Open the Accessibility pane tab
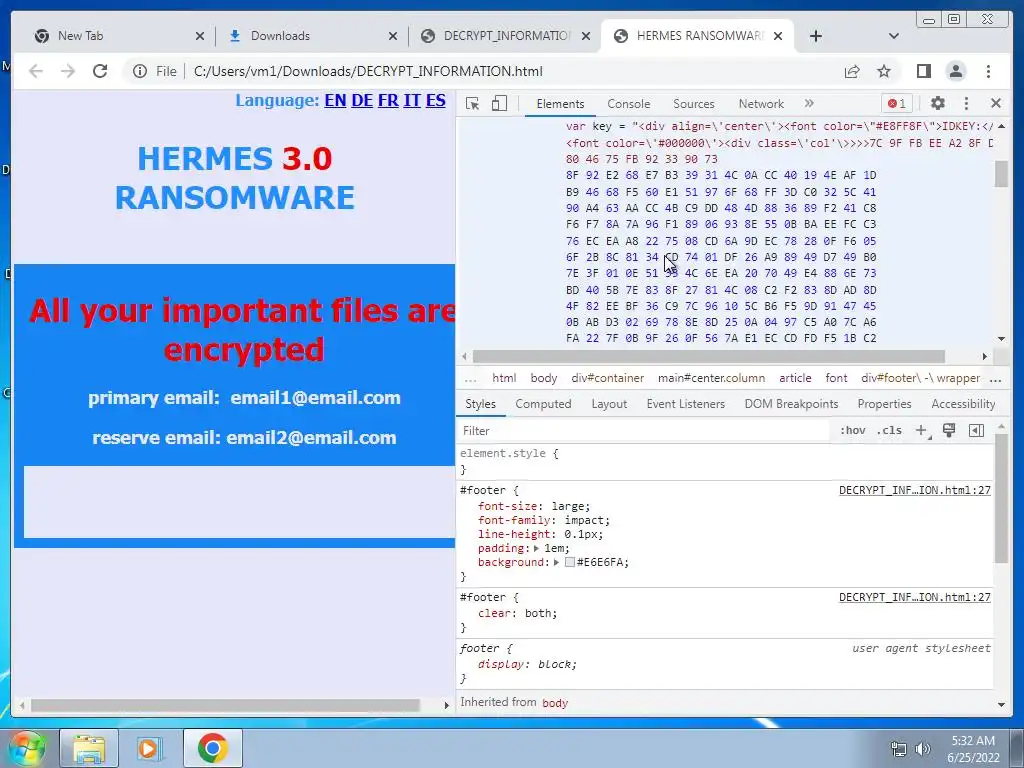This screenshot has height=768, width=1024. [x=963, y=404]
